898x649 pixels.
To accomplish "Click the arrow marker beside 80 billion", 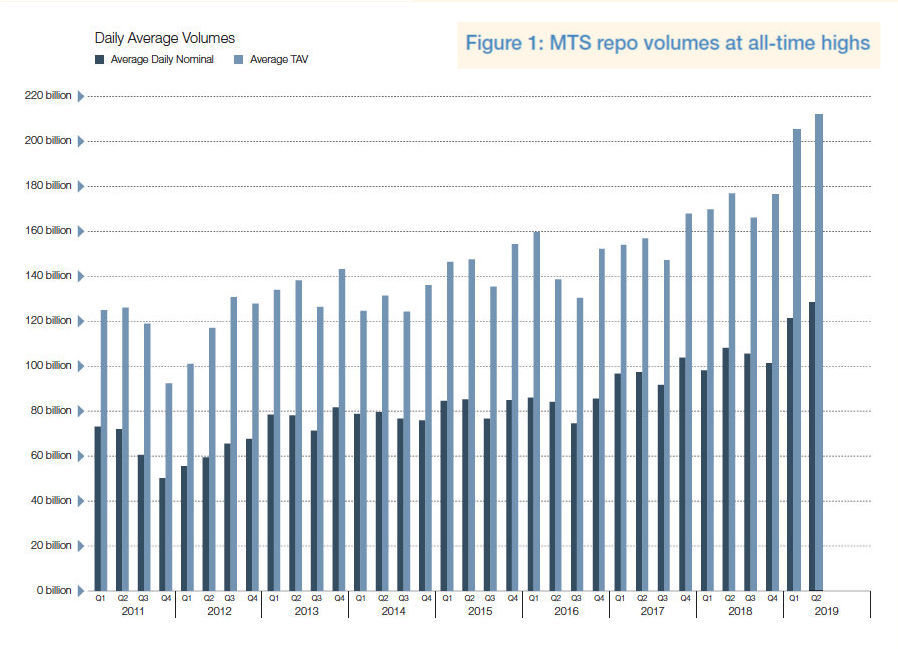I will click(x=81, y=411).
